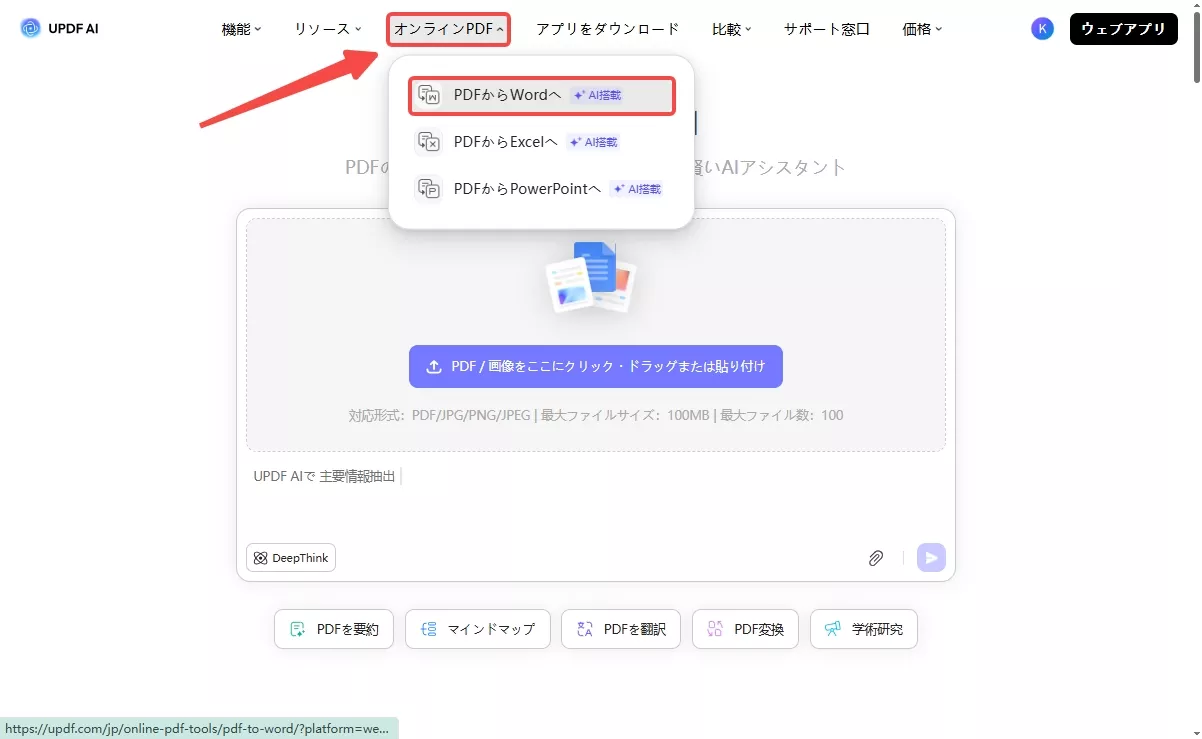Viewport: 1202px width, 739px height.
Task: Click the ウェブアプリ button
Action: [x=1123, y=29]
